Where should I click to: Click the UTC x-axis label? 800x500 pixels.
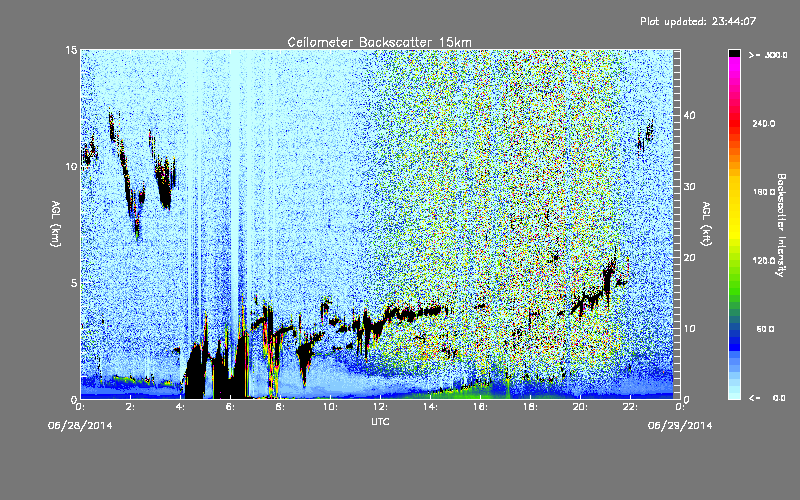click(x=380, y=421)
